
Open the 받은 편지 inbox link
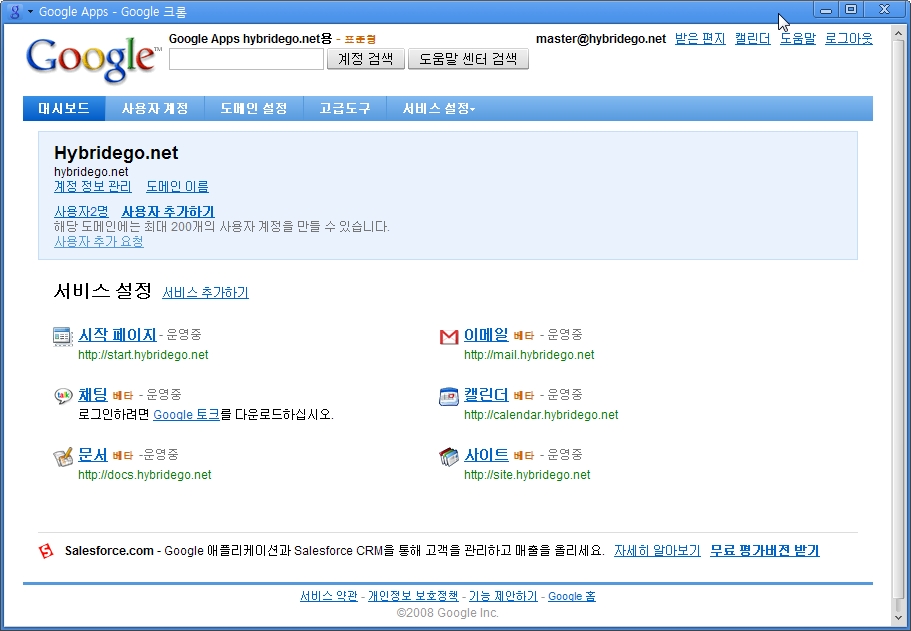700,39
